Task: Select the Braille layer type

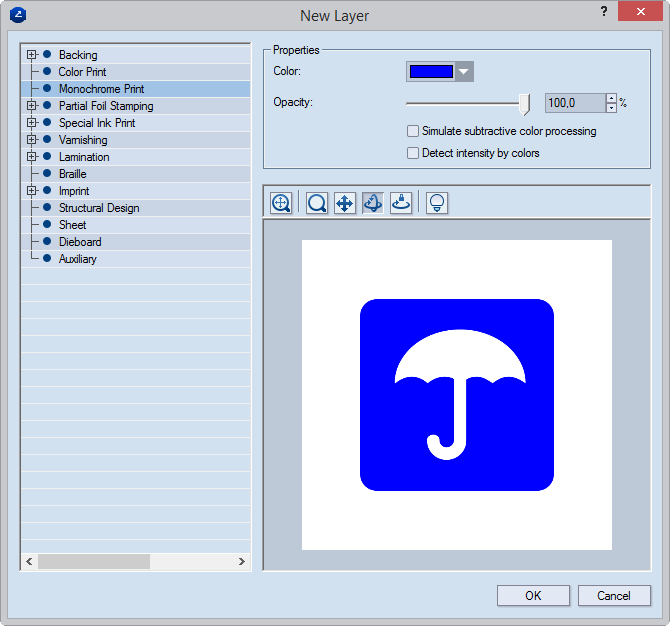Action: [x=73, y=174]
